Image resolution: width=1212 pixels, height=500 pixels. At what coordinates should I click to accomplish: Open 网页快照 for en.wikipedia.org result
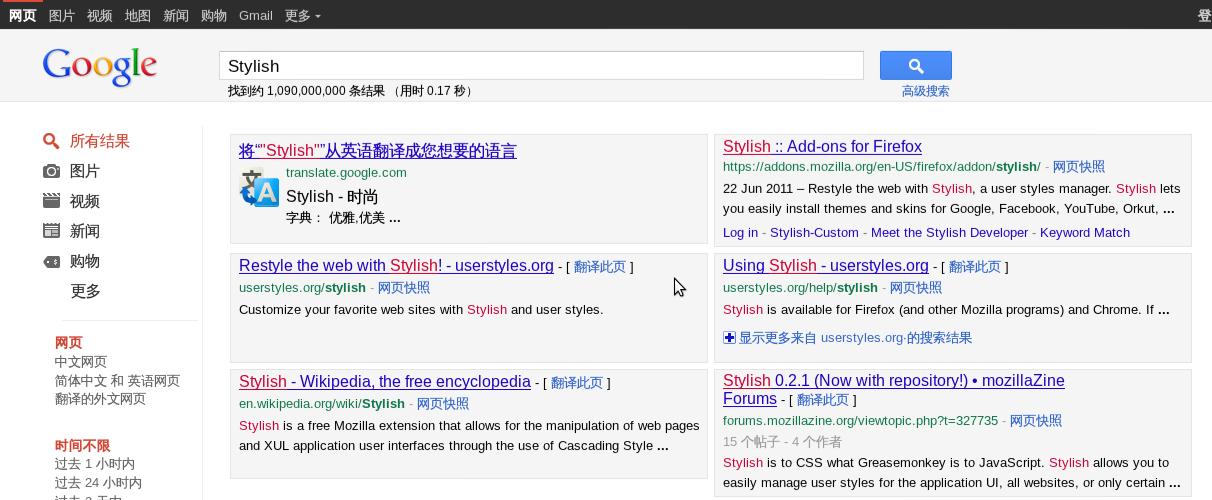tap(443, 404)
